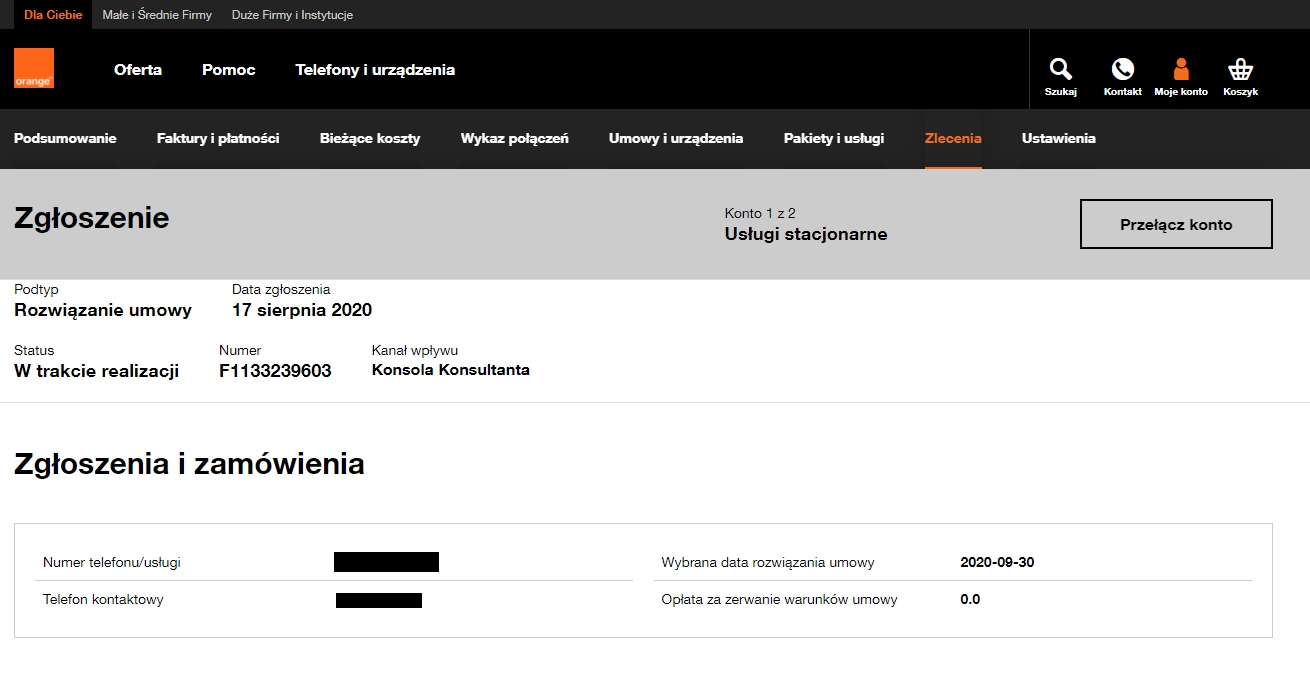Click the Orange logo

pos(34,68)
